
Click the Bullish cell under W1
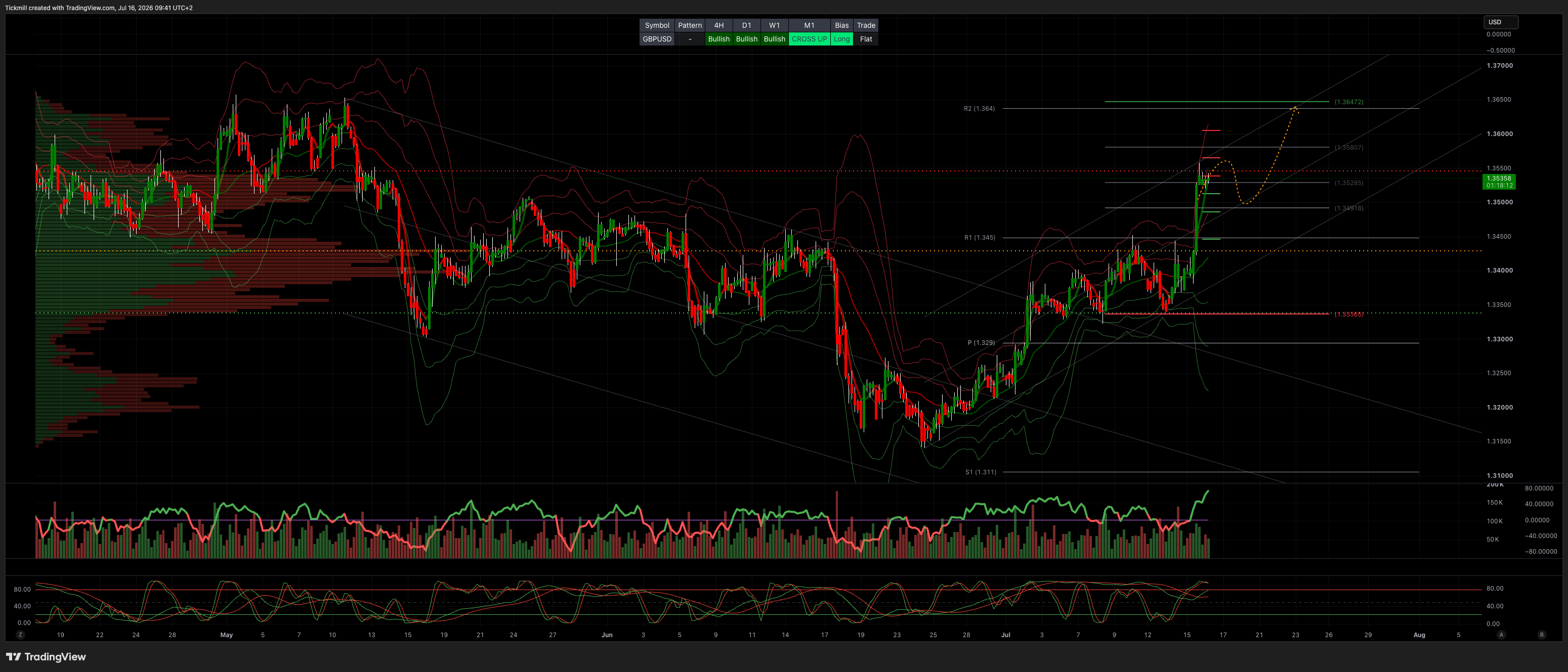point(774,39)
